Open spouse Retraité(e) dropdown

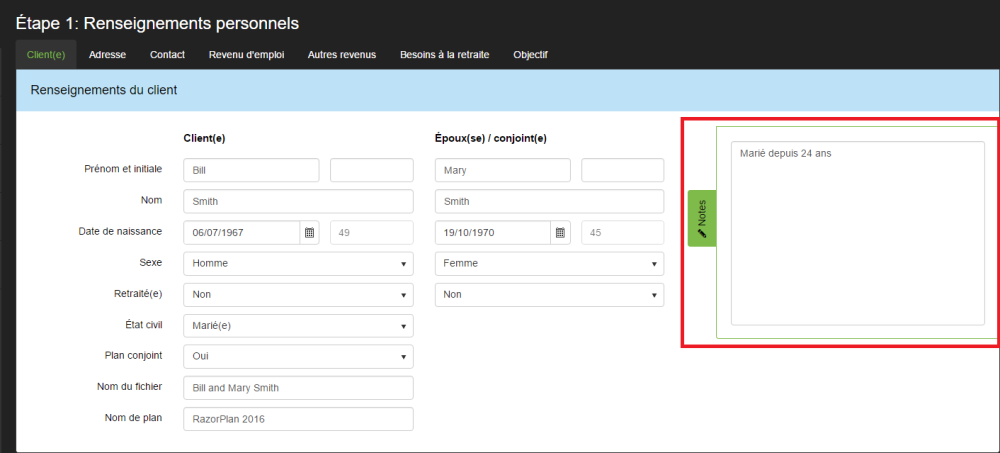(549, 295)
